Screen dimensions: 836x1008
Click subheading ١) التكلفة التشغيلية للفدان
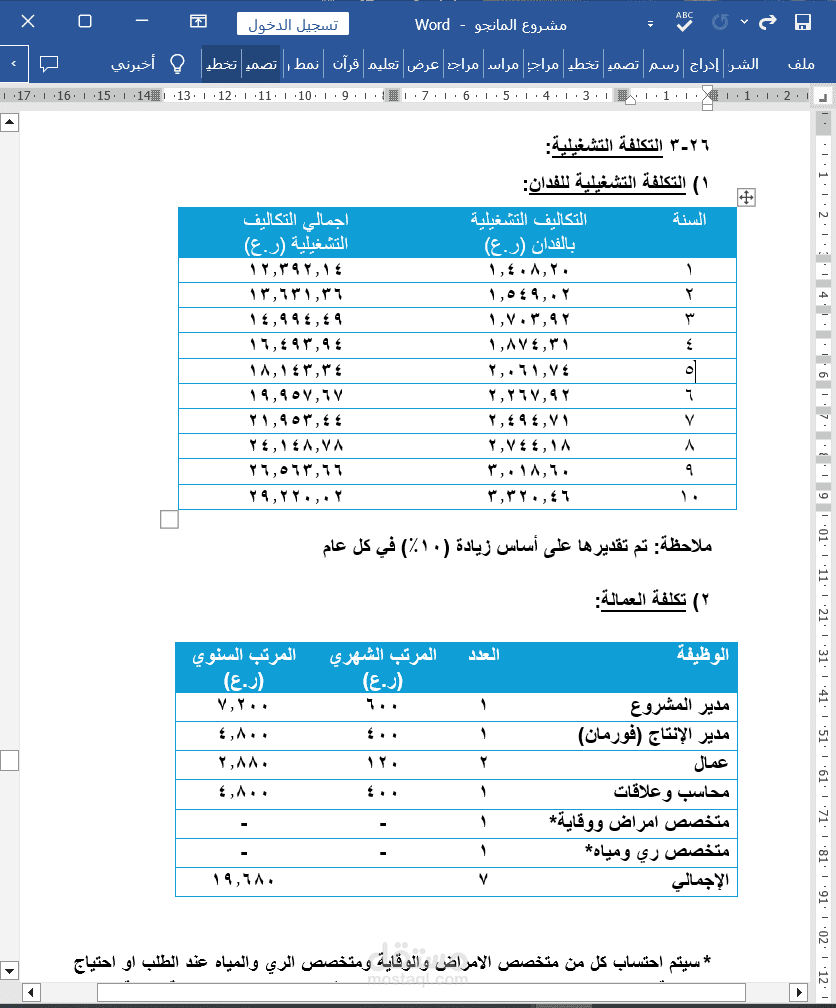click(615, 183)
